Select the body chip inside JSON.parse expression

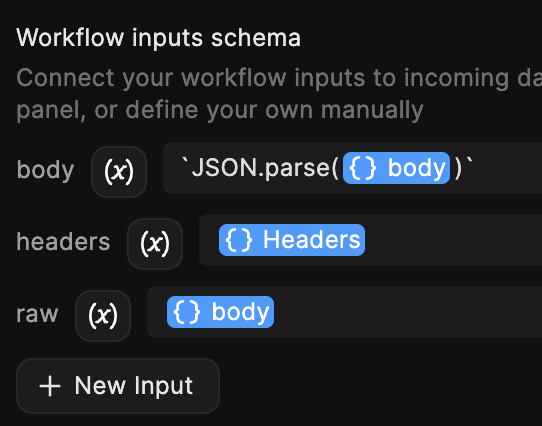click(x=396, y=168)
